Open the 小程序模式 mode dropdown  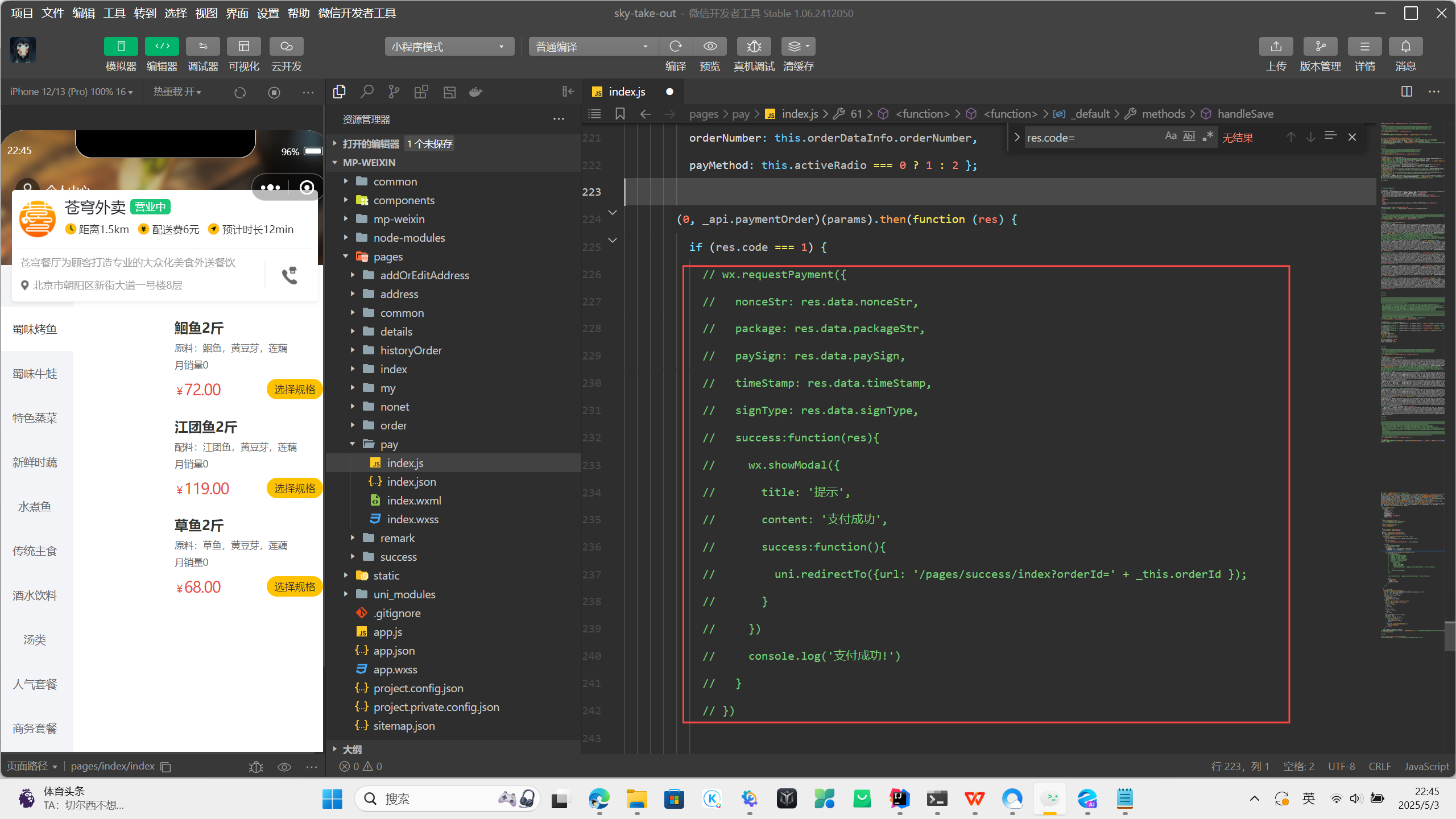coord(449,47)
